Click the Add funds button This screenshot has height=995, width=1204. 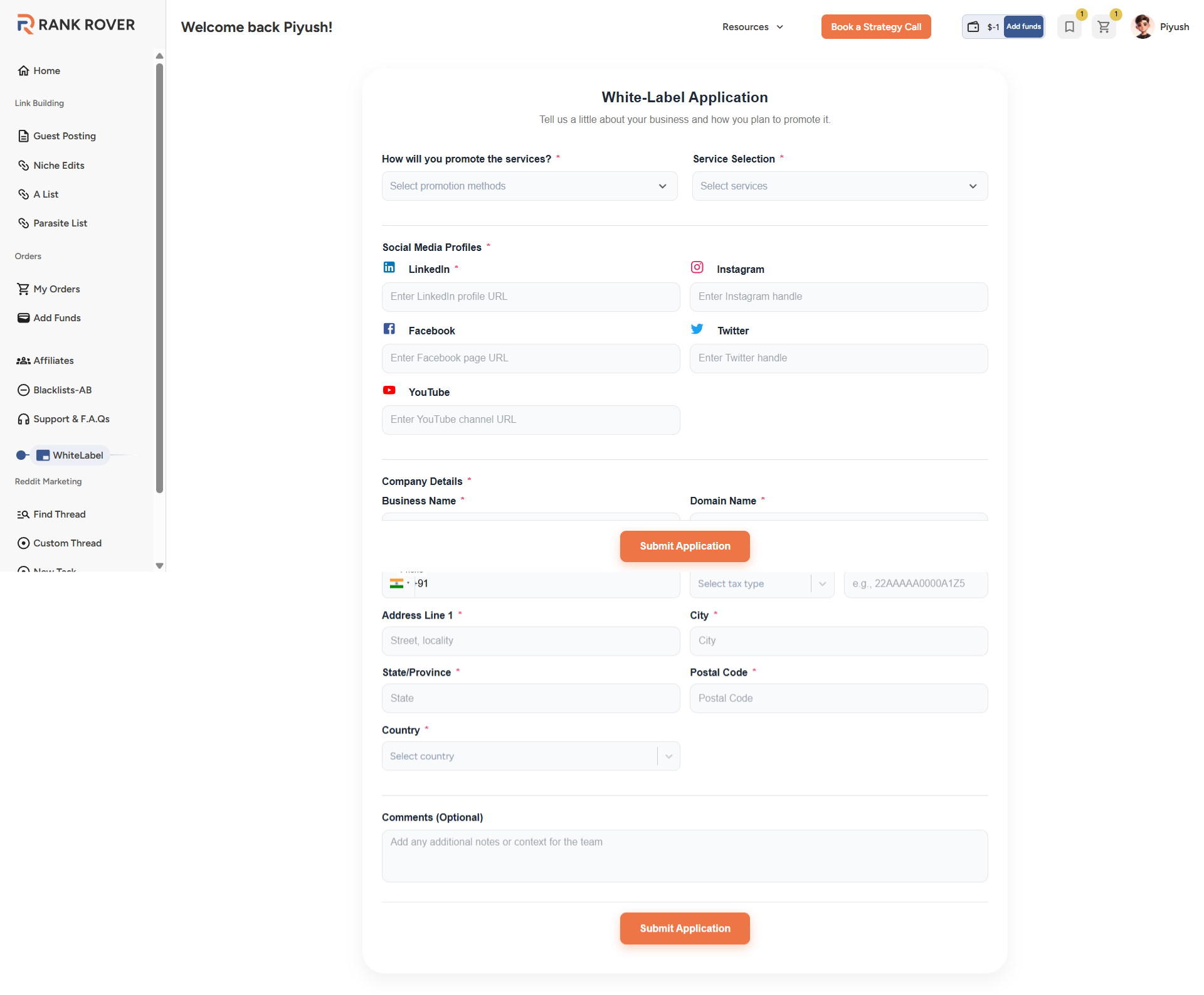(1023, 26)
